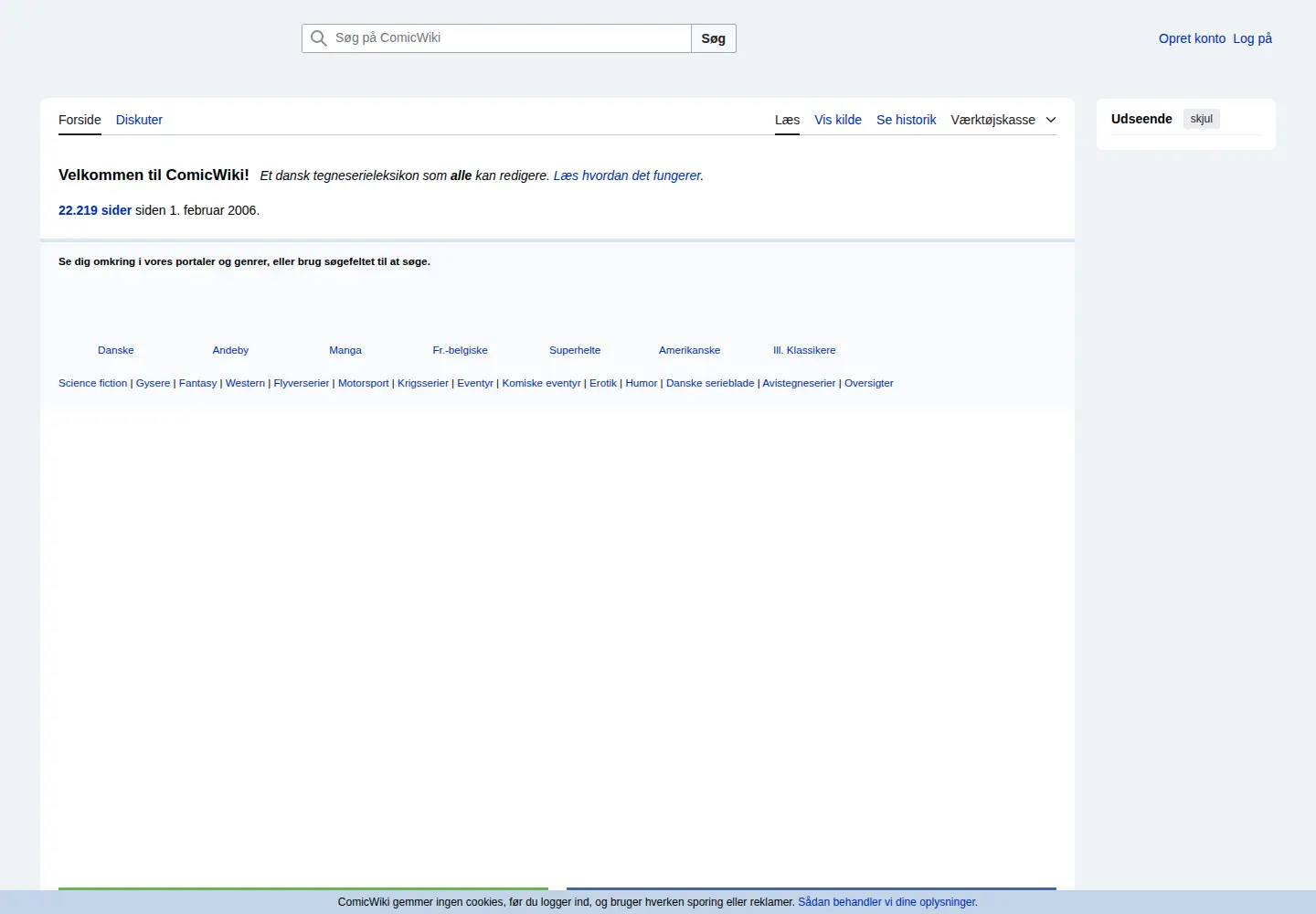Open the Vis kilde tab
Screen dimensions: 1316x914
[x=838, y=120]
